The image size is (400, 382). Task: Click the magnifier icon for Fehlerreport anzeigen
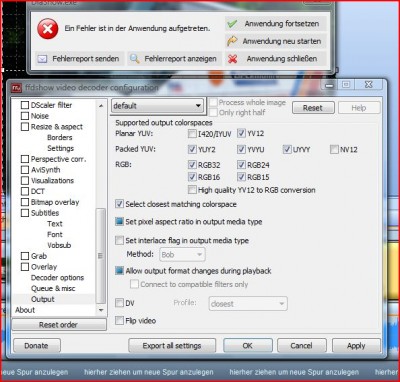click(x=134, y=59)
